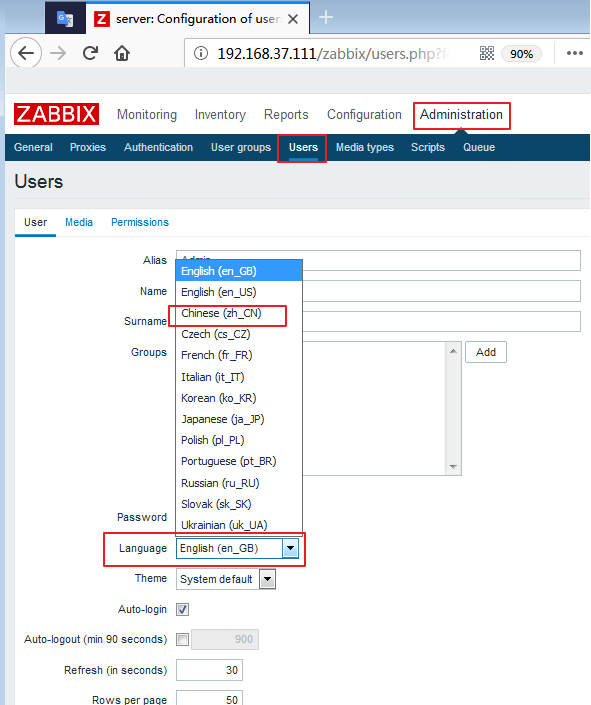The height and width of the screenshot is (705, 591).
Task: Click the Groups list scroll down arrow
Action: 453,467
